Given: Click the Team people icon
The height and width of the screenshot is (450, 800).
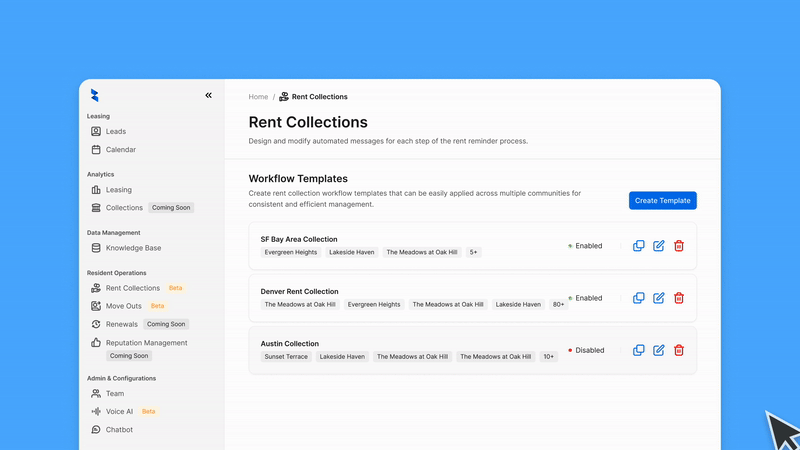Looking at the screenshot, I should 96,393.
